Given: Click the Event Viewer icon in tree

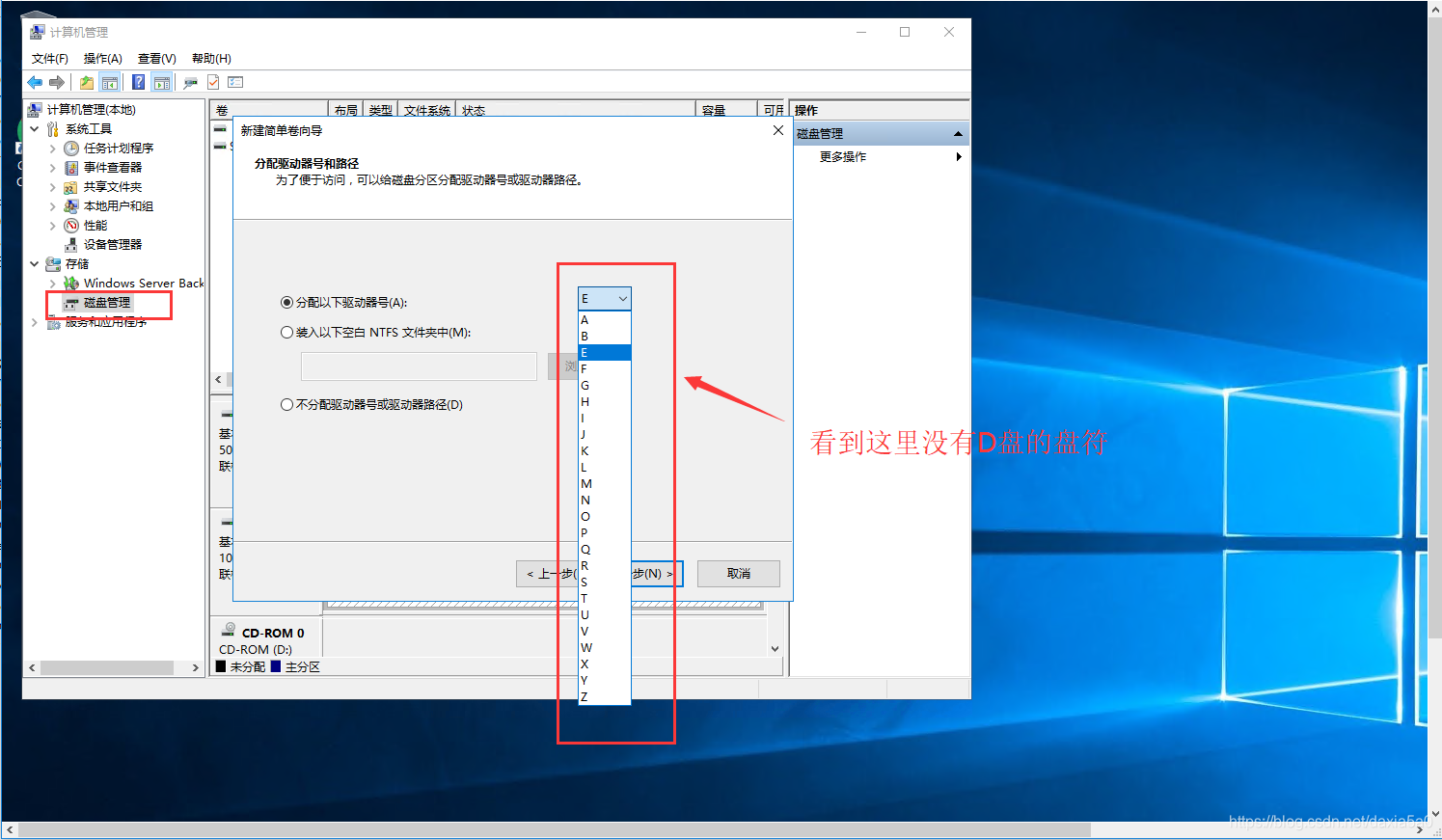Looking at the screenshot, I should pos(71,168).
